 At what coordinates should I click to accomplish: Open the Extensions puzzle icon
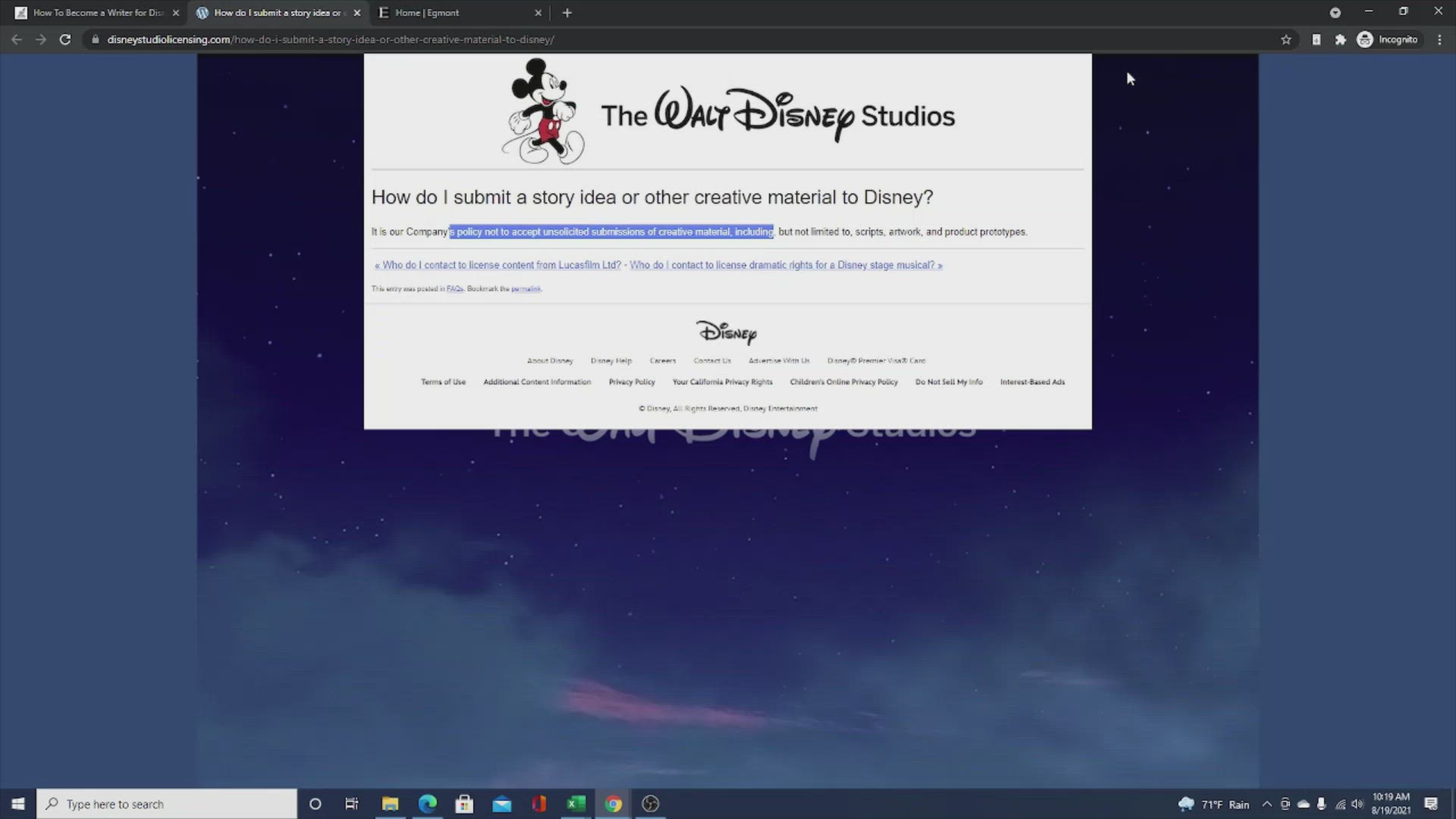(1341, 39)
